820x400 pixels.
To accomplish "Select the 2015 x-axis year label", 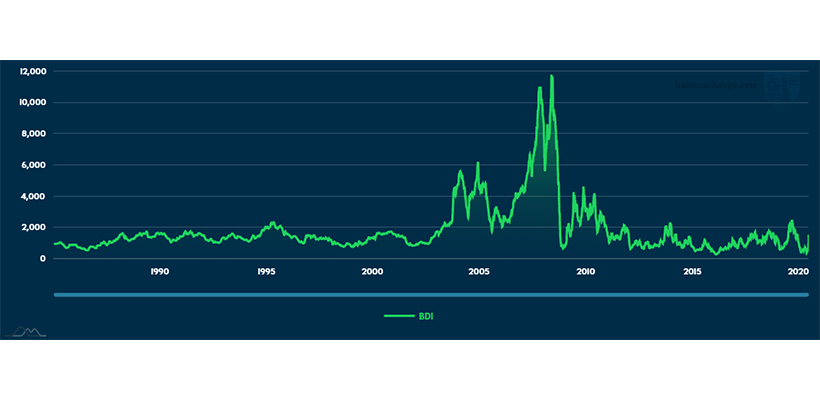I will (x=692, y=272).
